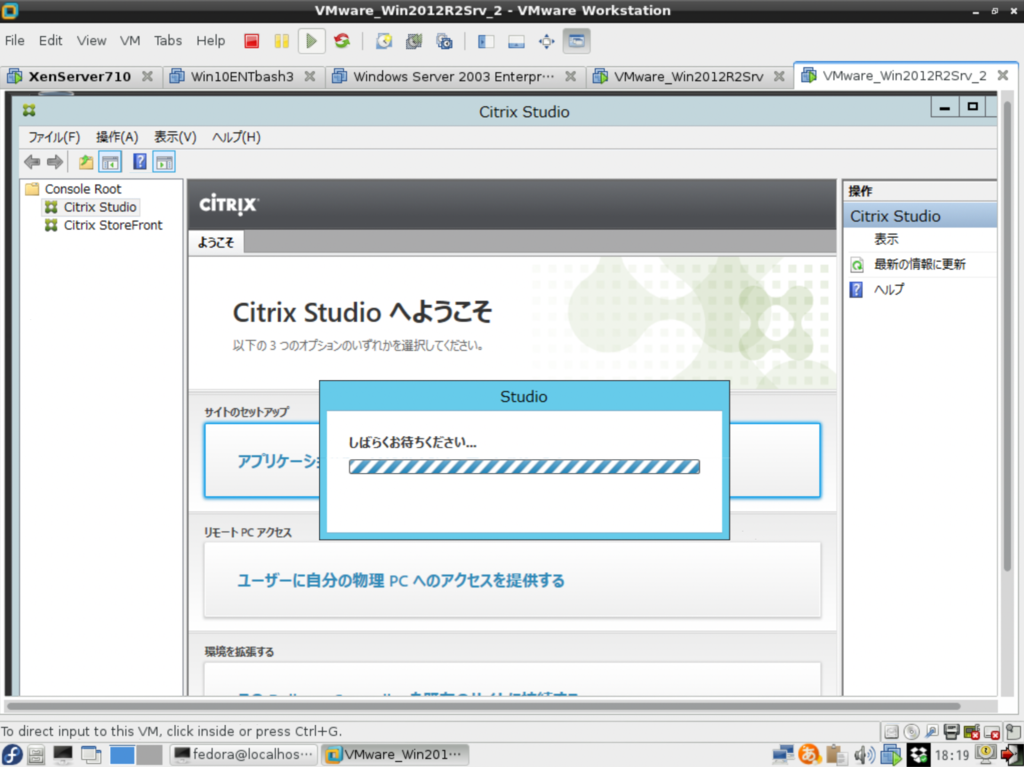Click the restart guest icon
Screen dimensions: 1024x767
[x=342, y=41]
